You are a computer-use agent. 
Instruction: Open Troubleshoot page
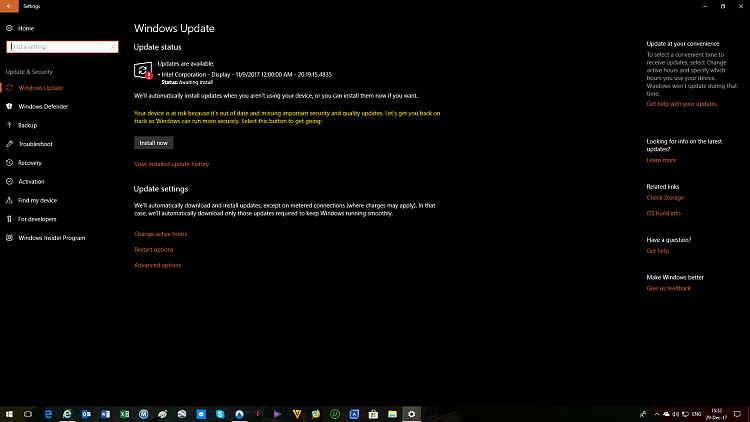(x=35, y=144)
